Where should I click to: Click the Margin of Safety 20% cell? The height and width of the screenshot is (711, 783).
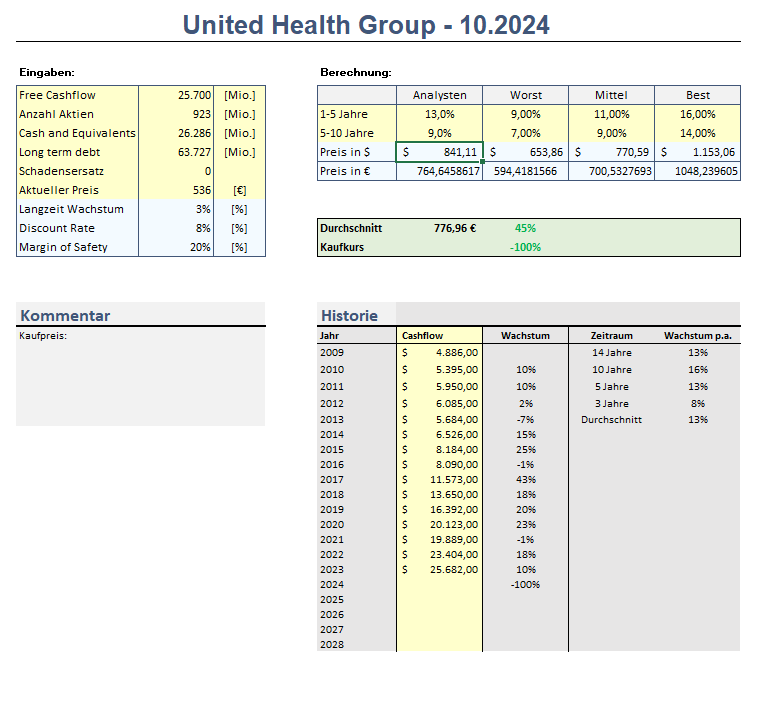coord(176,247)
